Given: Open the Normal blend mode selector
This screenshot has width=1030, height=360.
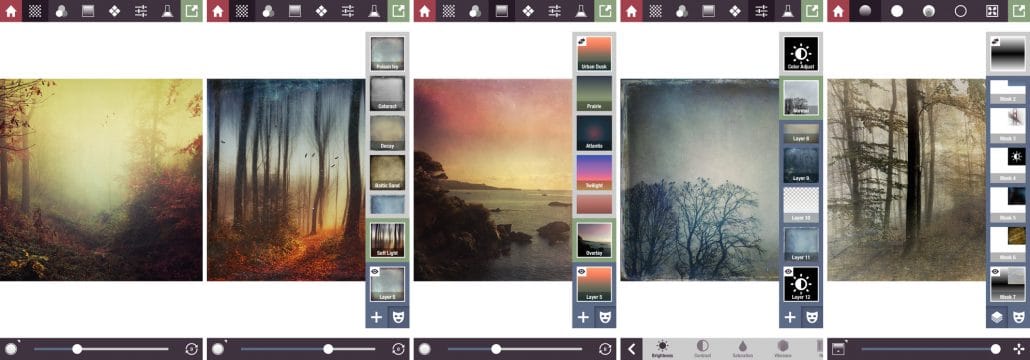Looking at the screenshot, I should click(x=801, y=97).
